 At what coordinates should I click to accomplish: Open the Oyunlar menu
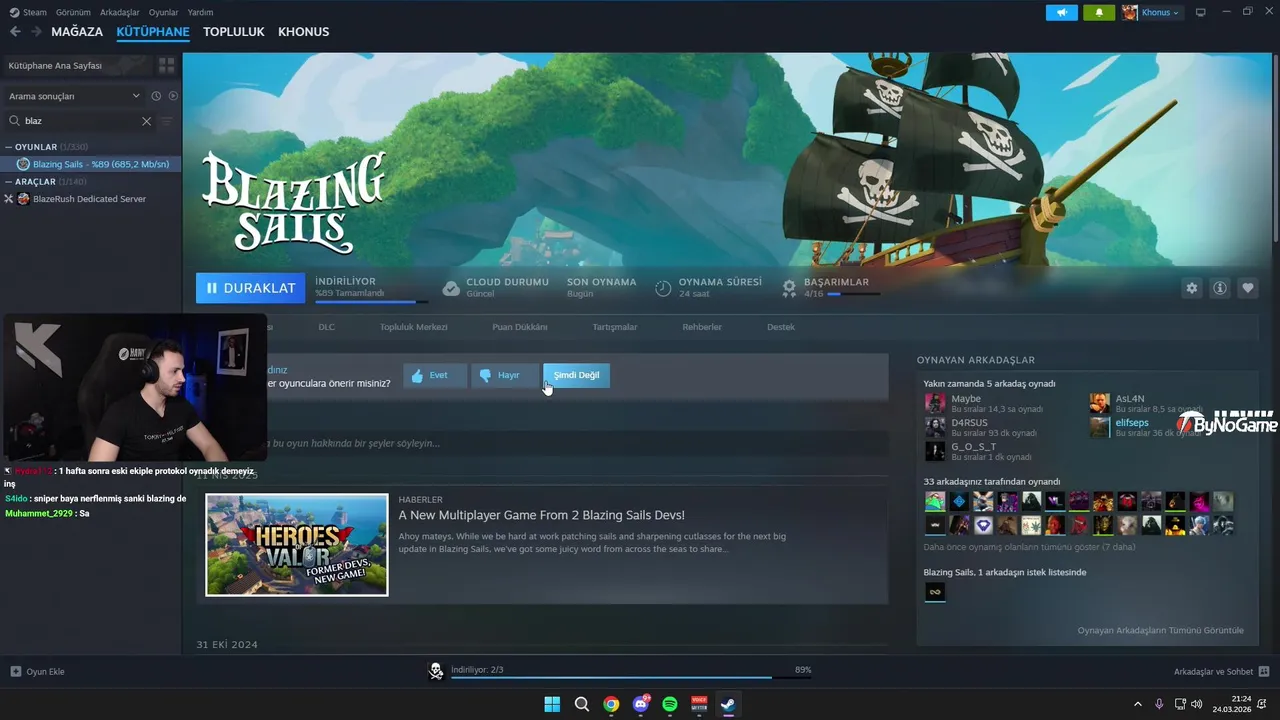pyautogui.click(x=164, y=12)
